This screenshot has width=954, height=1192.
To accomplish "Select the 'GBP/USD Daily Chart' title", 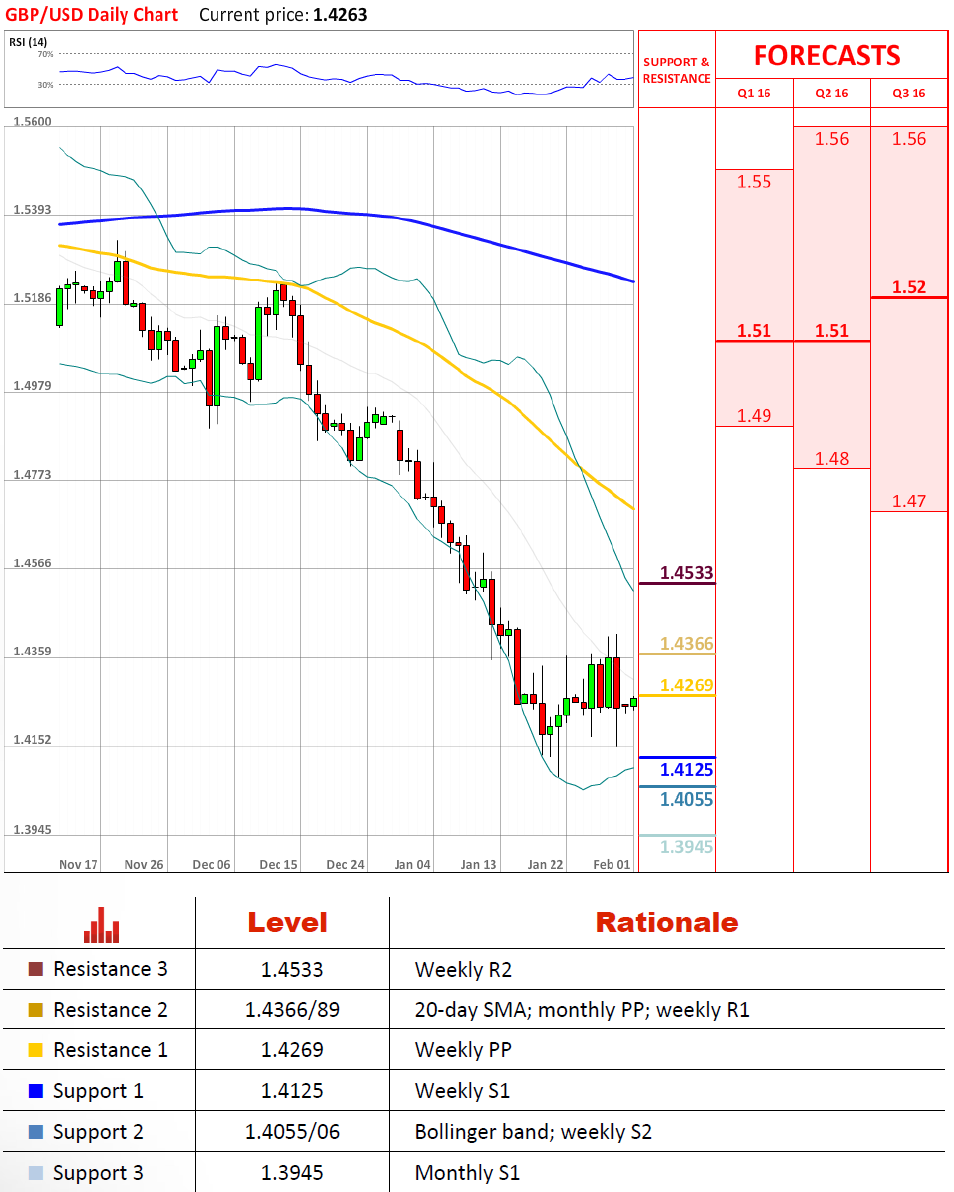I will [91, 15].
